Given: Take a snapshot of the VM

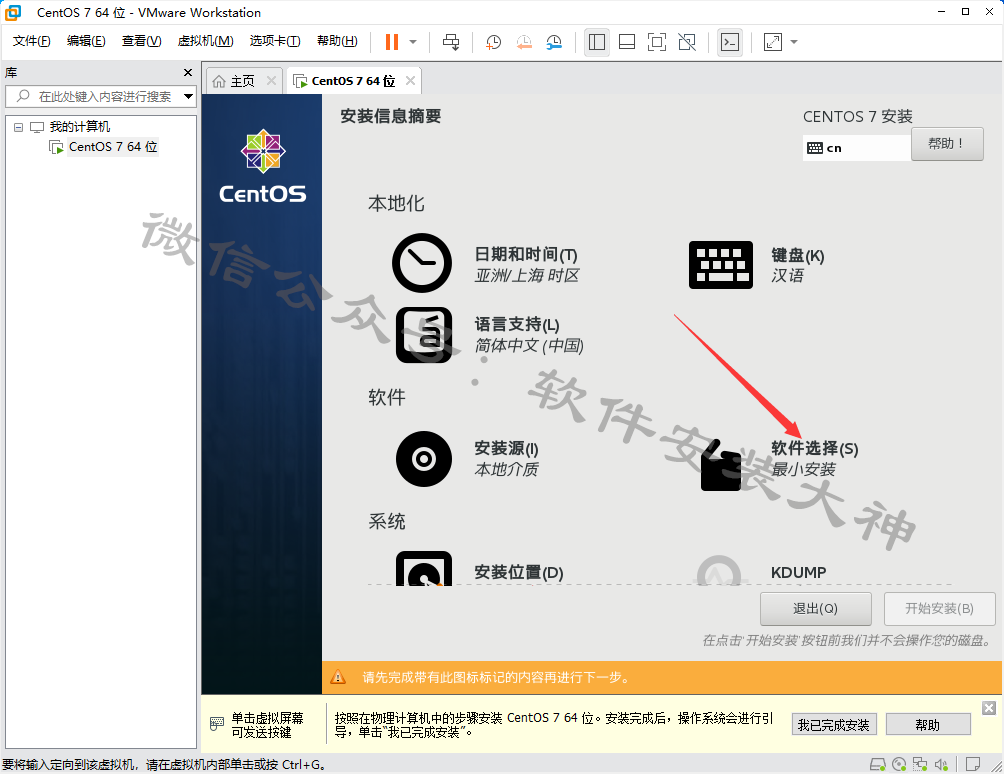Looking at the screenshot, I should 493,42.
